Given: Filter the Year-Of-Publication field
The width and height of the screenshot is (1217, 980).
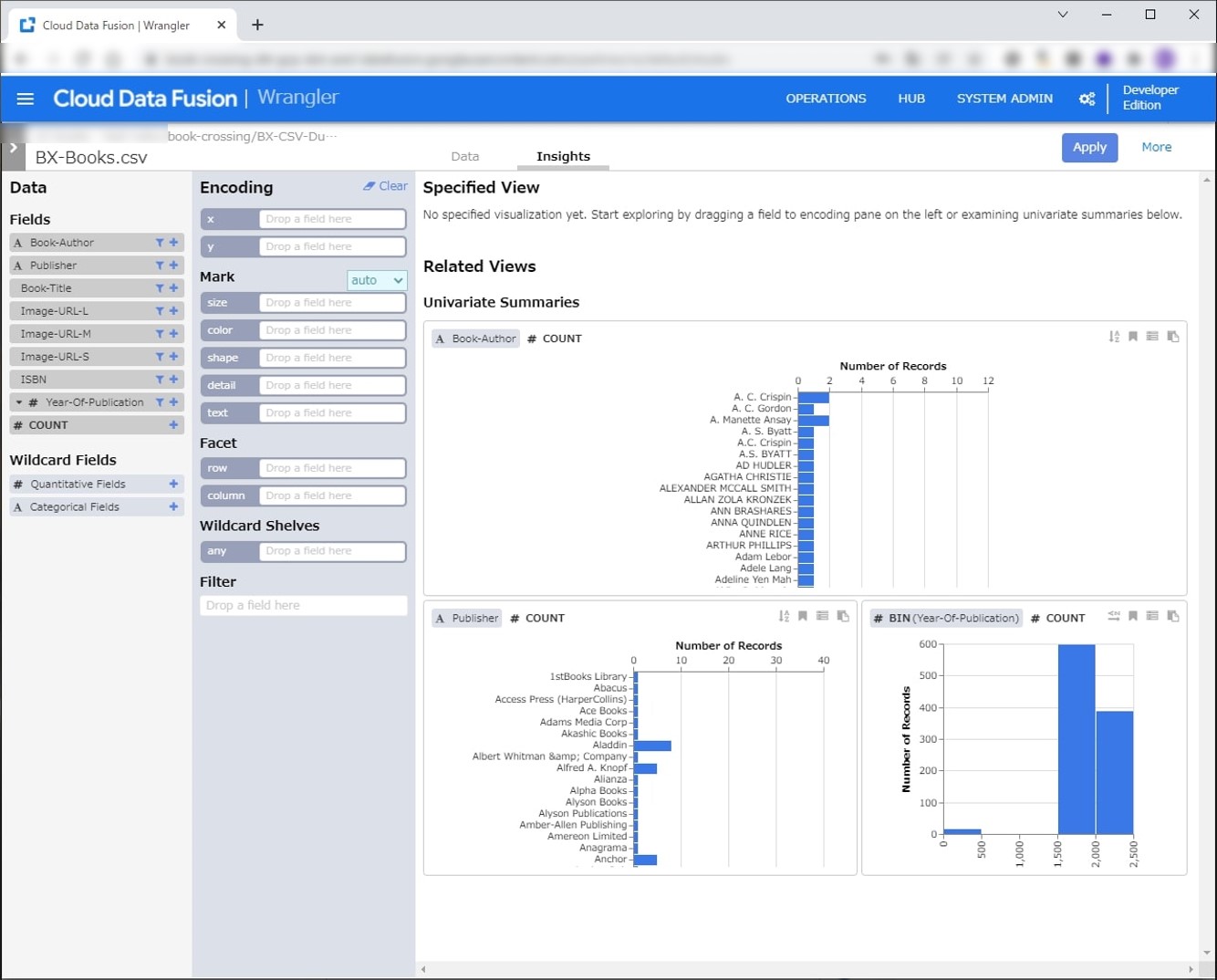Looking at the screenshot, I should (160, 402).
